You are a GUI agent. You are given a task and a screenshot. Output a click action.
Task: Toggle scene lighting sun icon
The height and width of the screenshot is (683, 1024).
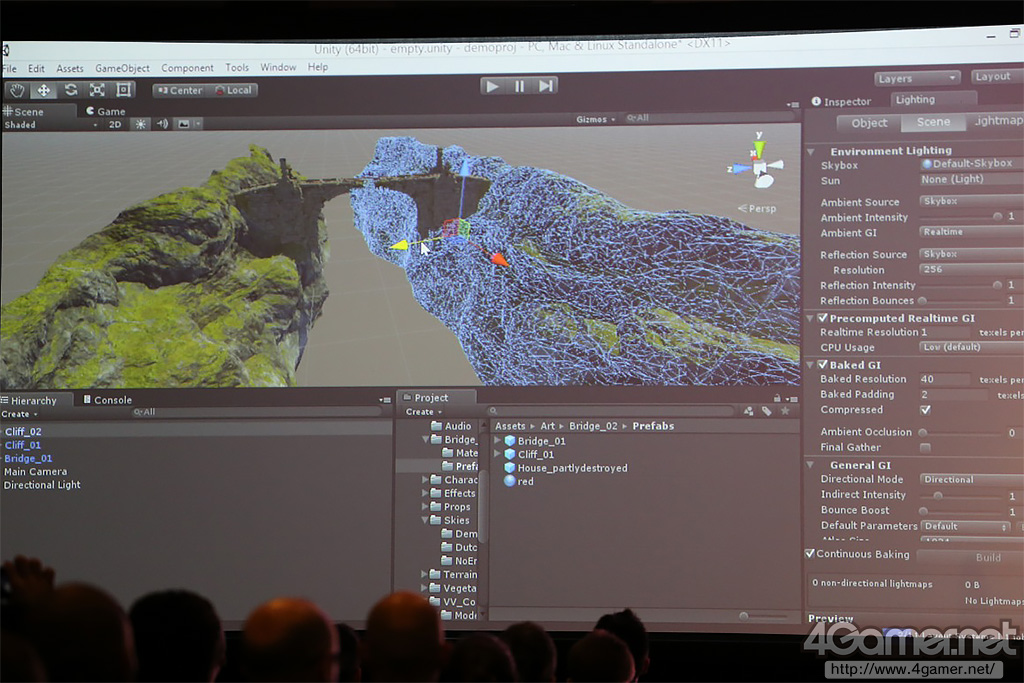pyautogui.click(x=140, y=124)
